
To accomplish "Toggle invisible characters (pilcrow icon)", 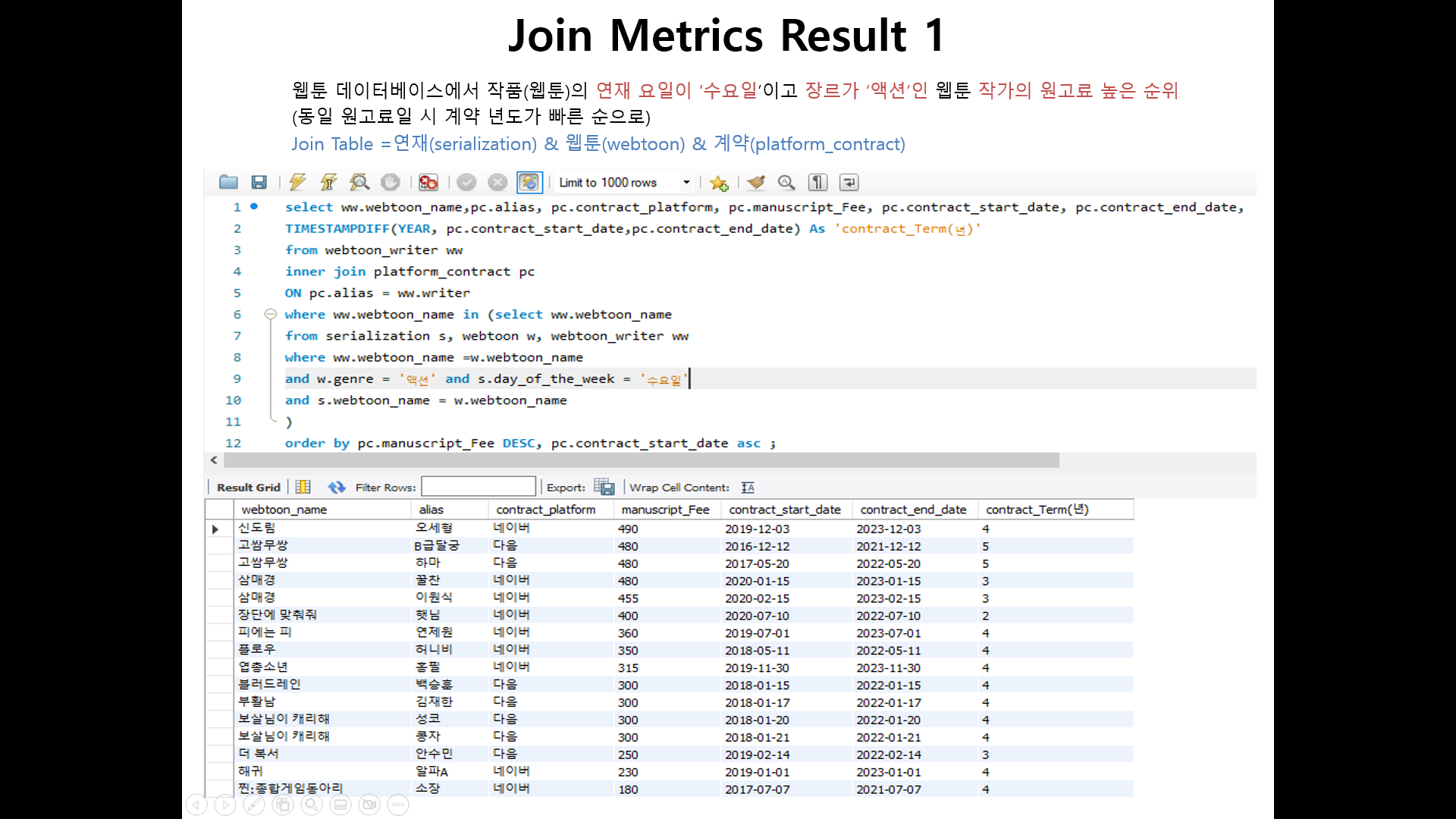I will [x=817, y=182].
